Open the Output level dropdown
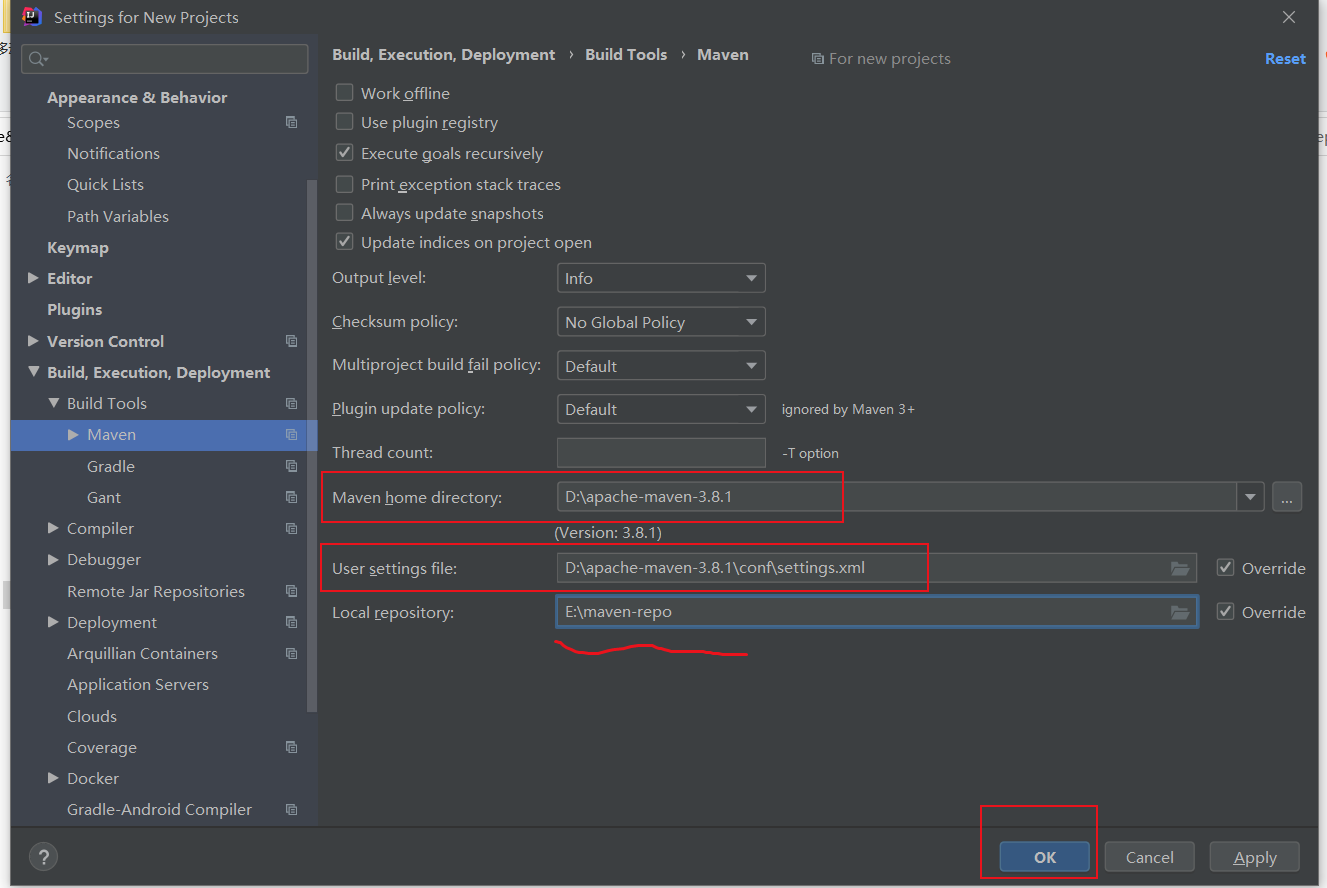The image size is (1327, 888). [x=661, y=278]
